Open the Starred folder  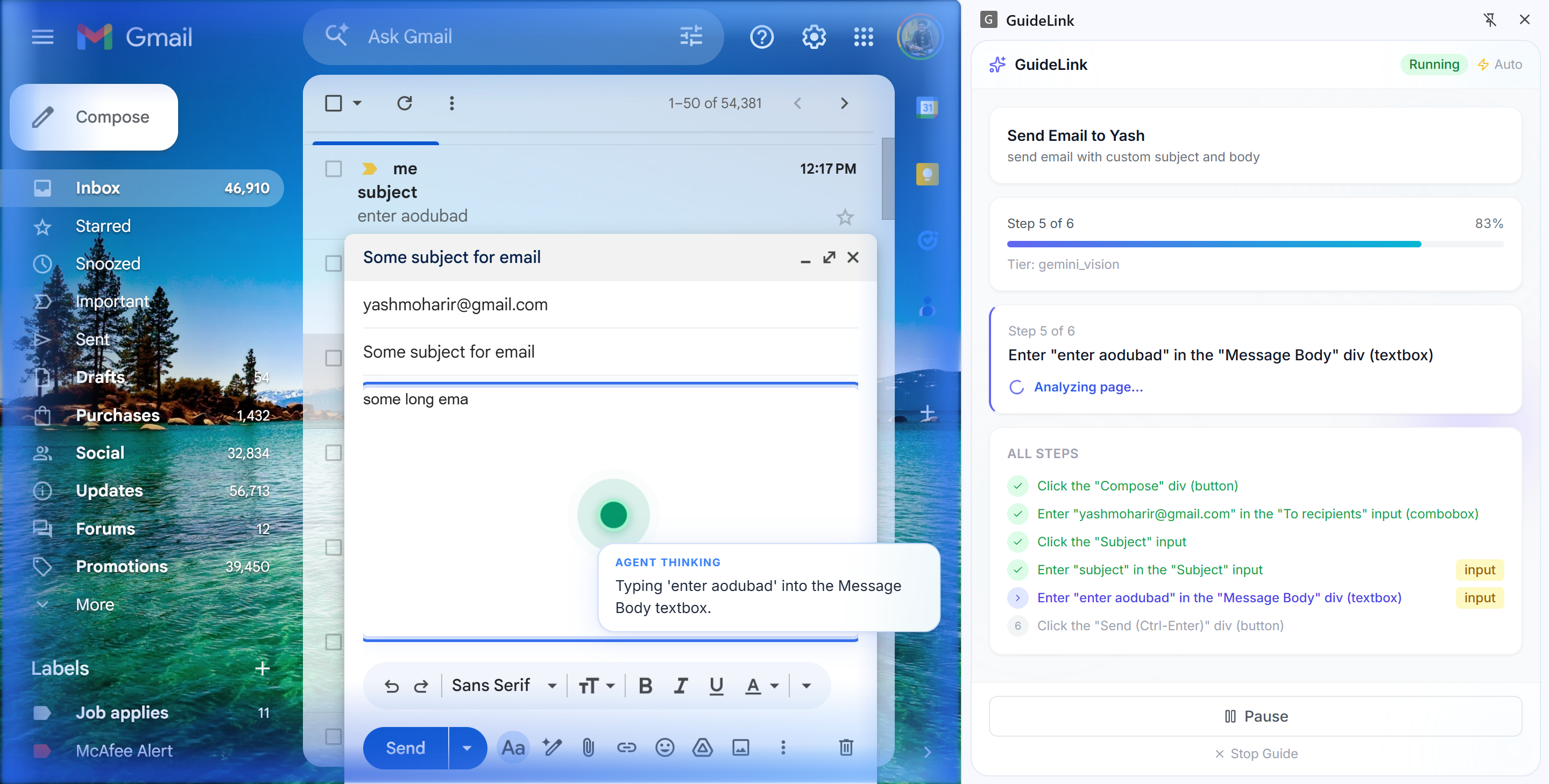(x=103, y=226)
